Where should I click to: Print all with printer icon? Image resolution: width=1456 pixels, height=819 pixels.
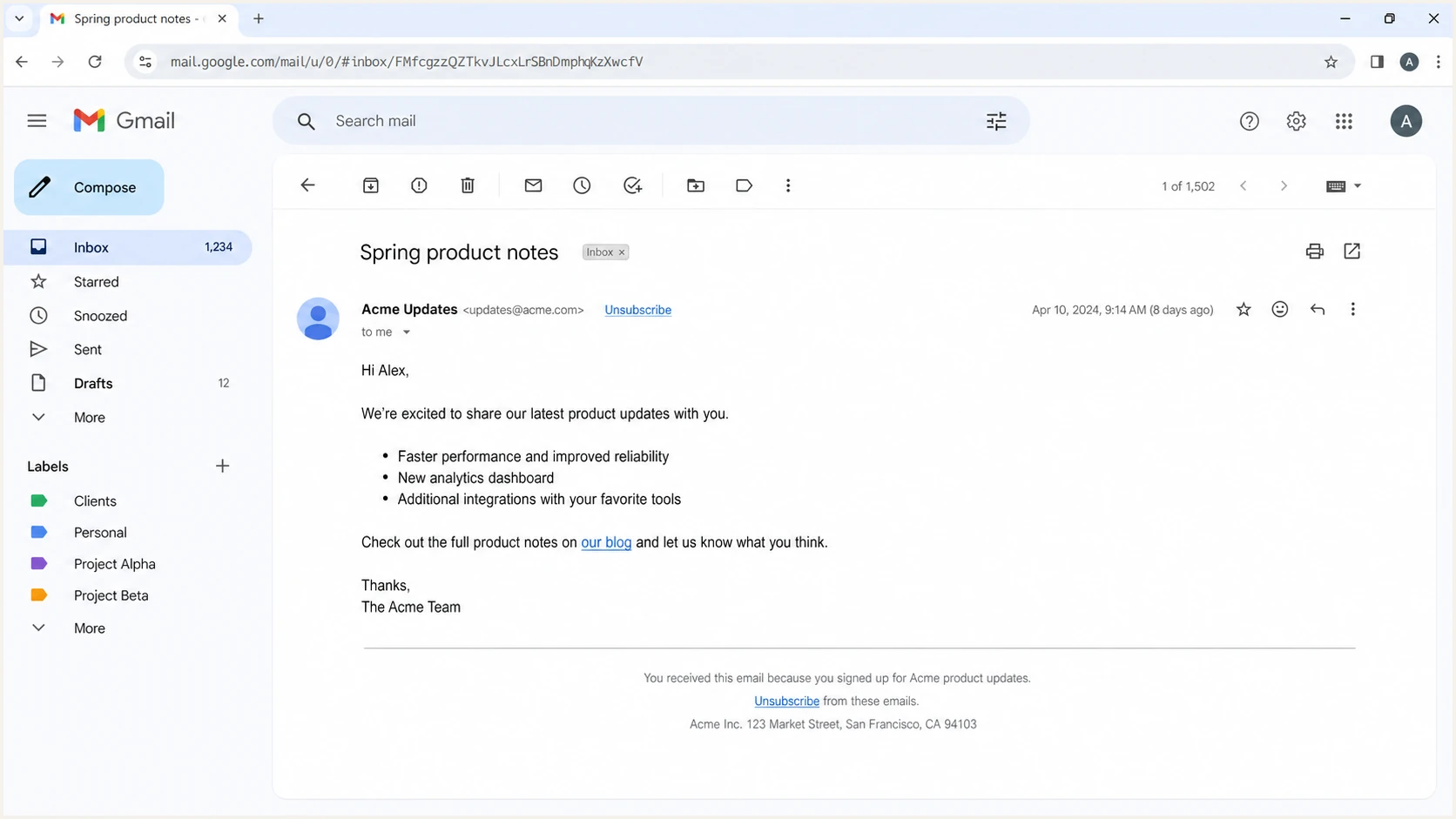[1315, 252]
